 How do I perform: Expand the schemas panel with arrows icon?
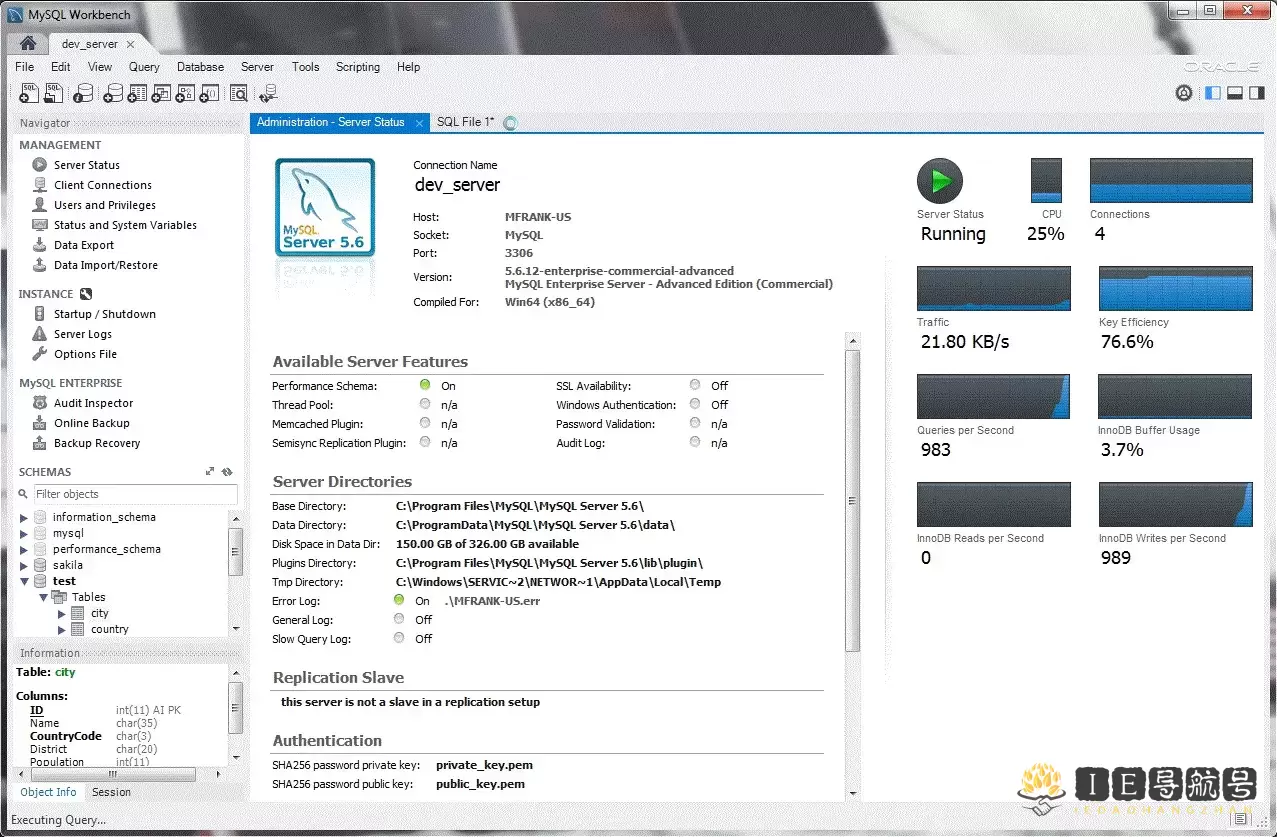coord(210,472)
